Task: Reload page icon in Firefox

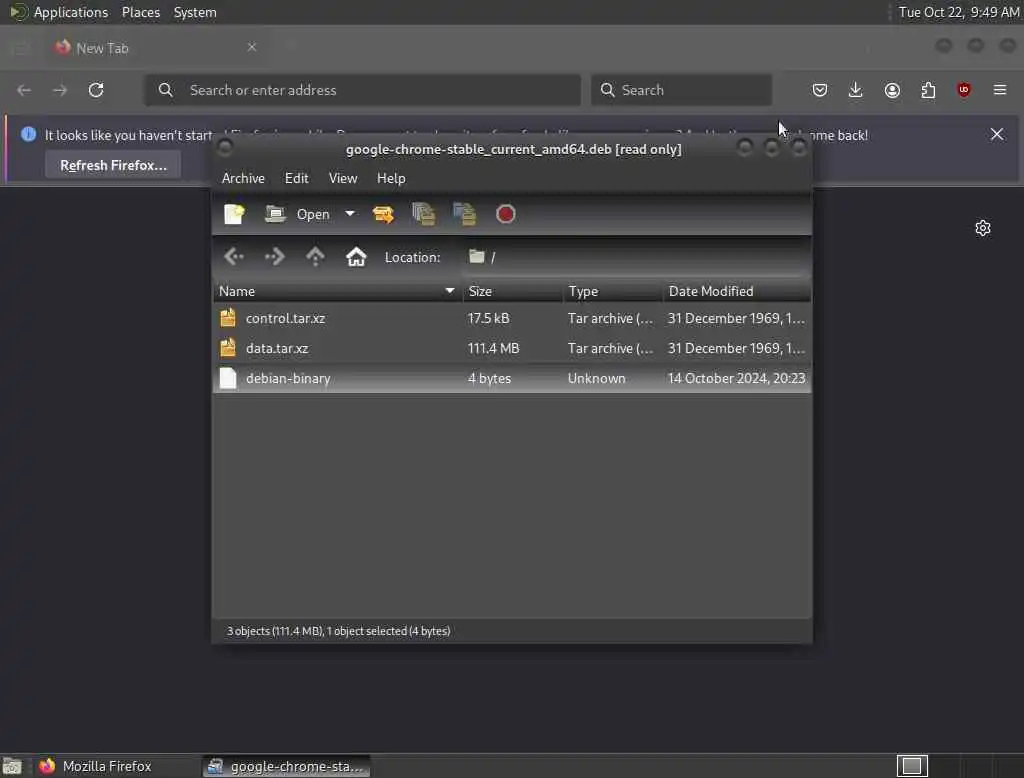Action: pos(96,89)
